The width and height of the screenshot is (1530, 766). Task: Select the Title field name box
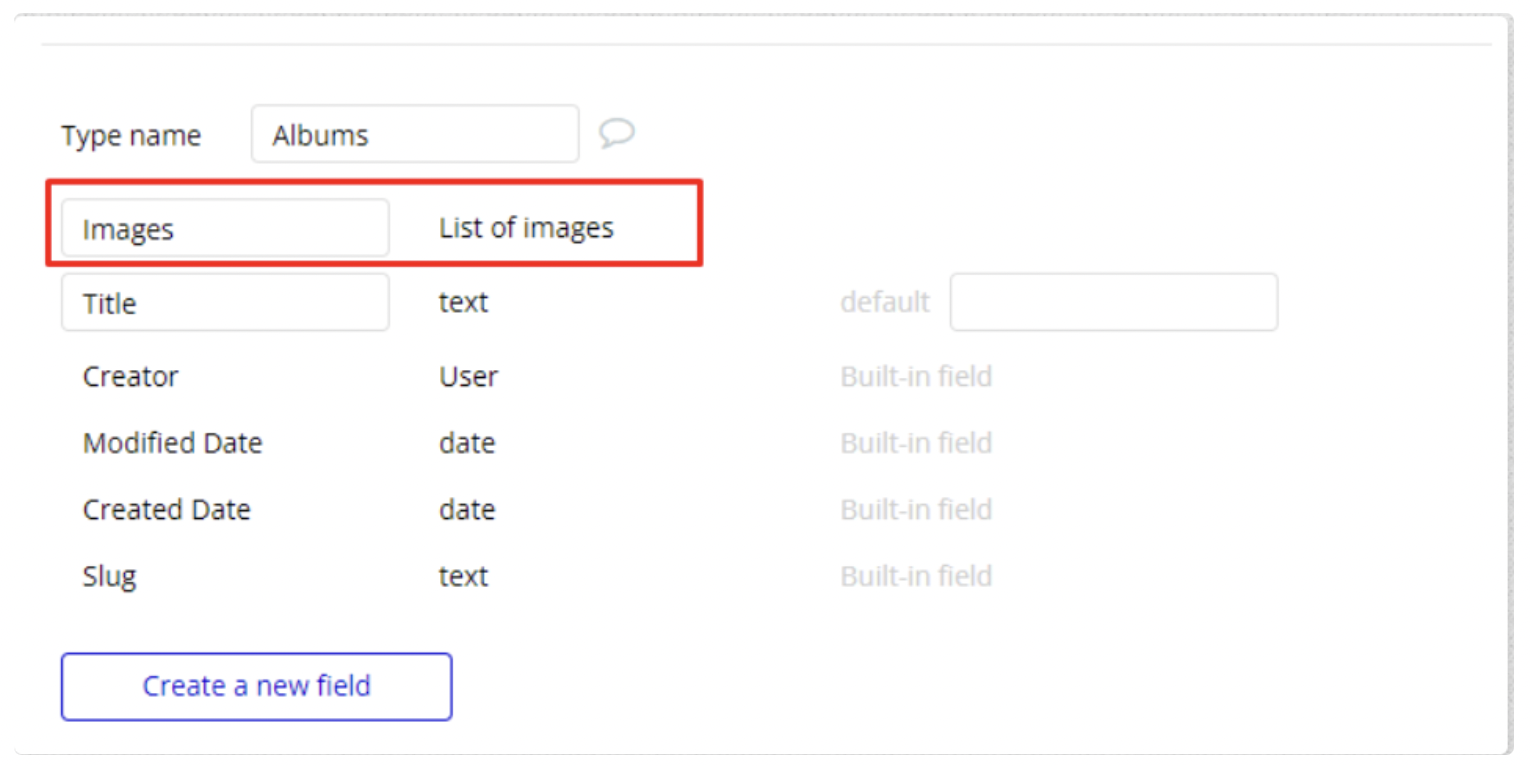coord(225,303)
